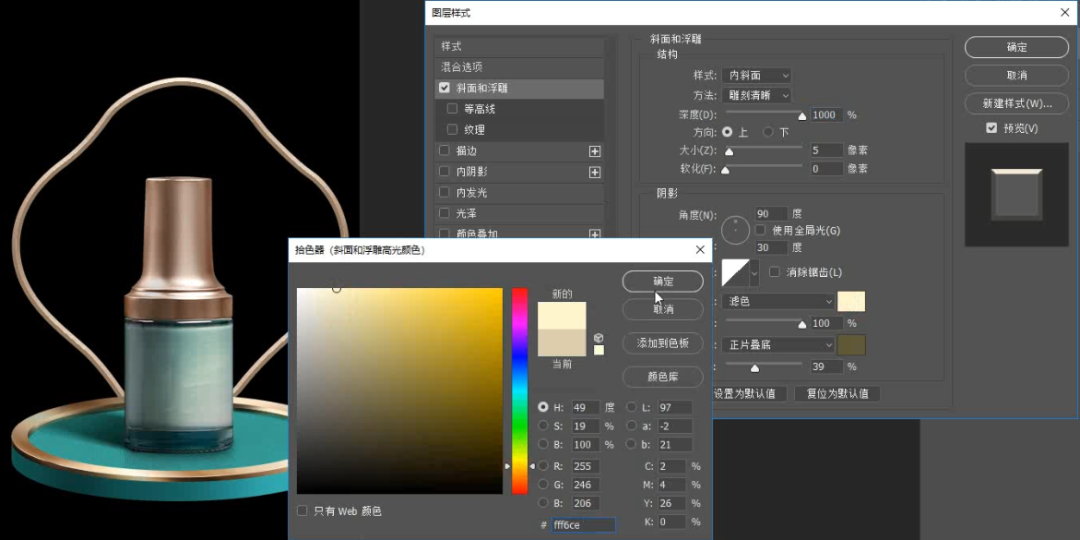Click the 新建样式(W)... button
1080x540 pixels.
(x=1016, y=104)
